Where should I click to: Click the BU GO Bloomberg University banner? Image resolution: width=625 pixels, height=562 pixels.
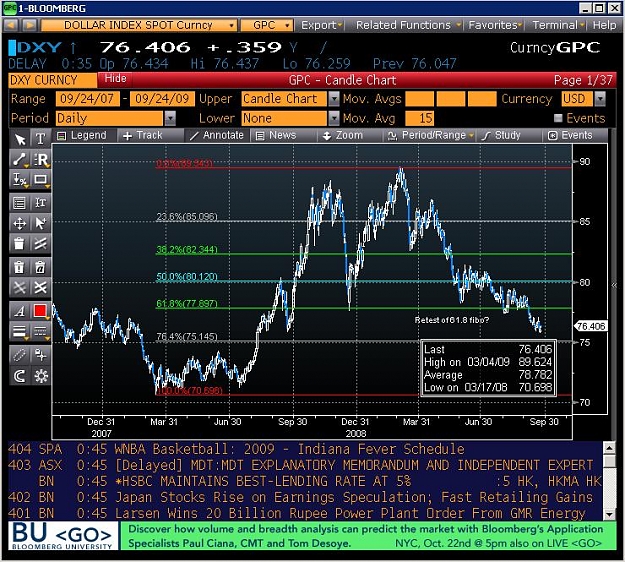(63, 536)
